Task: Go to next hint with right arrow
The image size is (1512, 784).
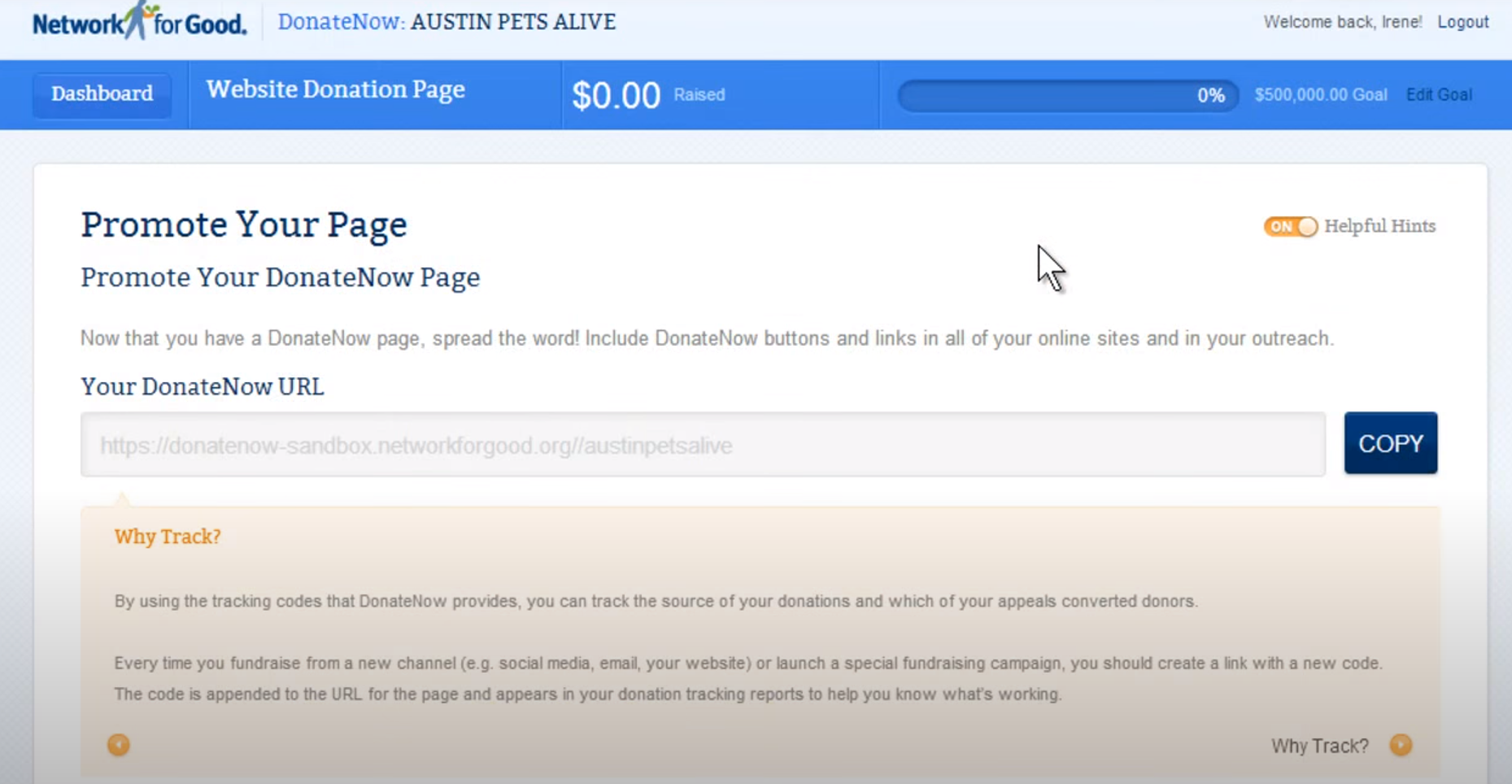Action: click(1401, 744)
